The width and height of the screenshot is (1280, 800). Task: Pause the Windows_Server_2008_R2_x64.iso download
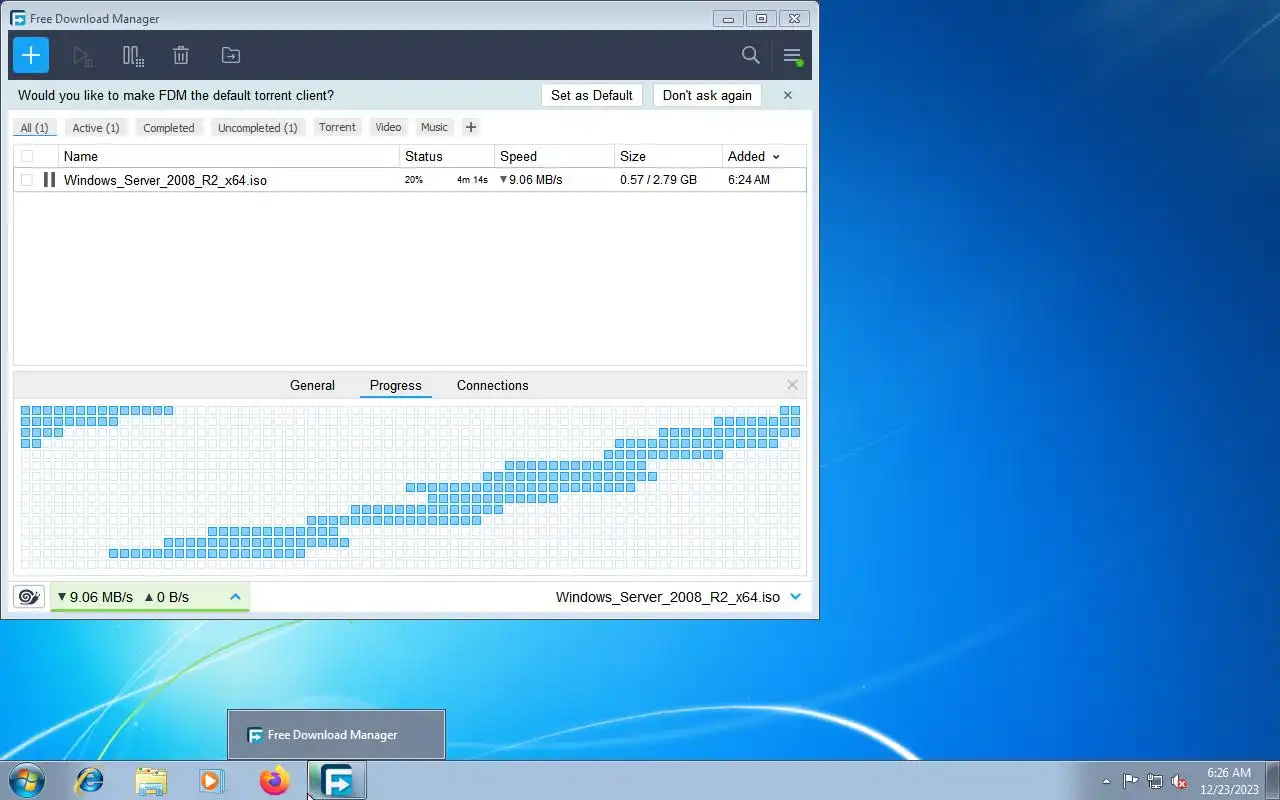pos(49,180)
